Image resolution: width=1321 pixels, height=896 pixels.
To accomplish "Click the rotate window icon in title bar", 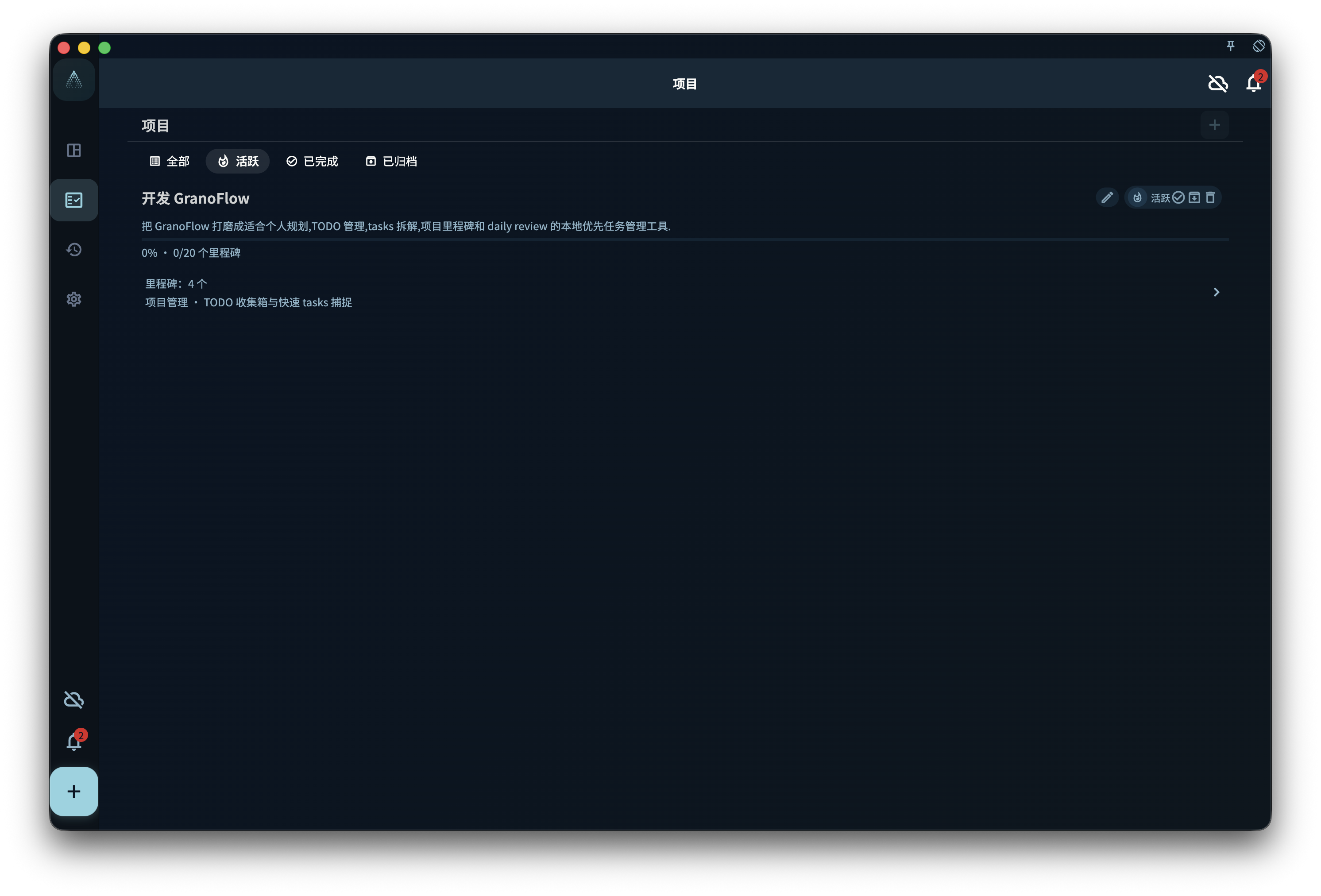I will [x=1259, y=46].
